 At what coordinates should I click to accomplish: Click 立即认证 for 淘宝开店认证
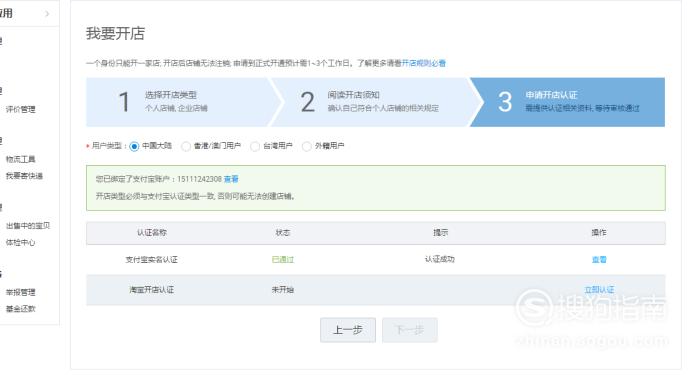pyautogui.click(x=599, y=289)
